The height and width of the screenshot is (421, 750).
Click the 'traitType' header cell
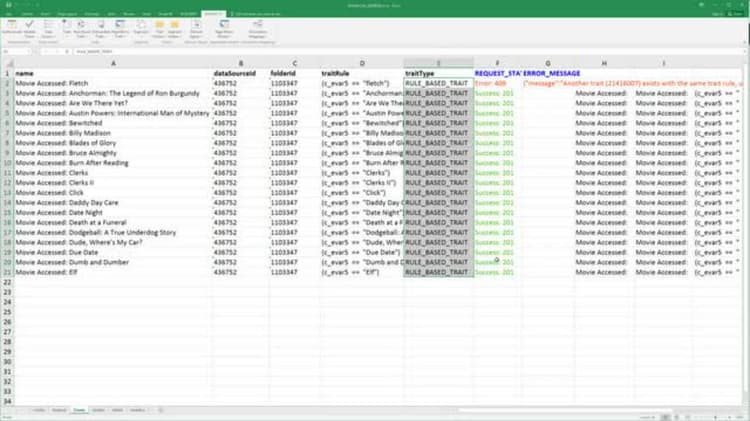[x=439, y=73]
